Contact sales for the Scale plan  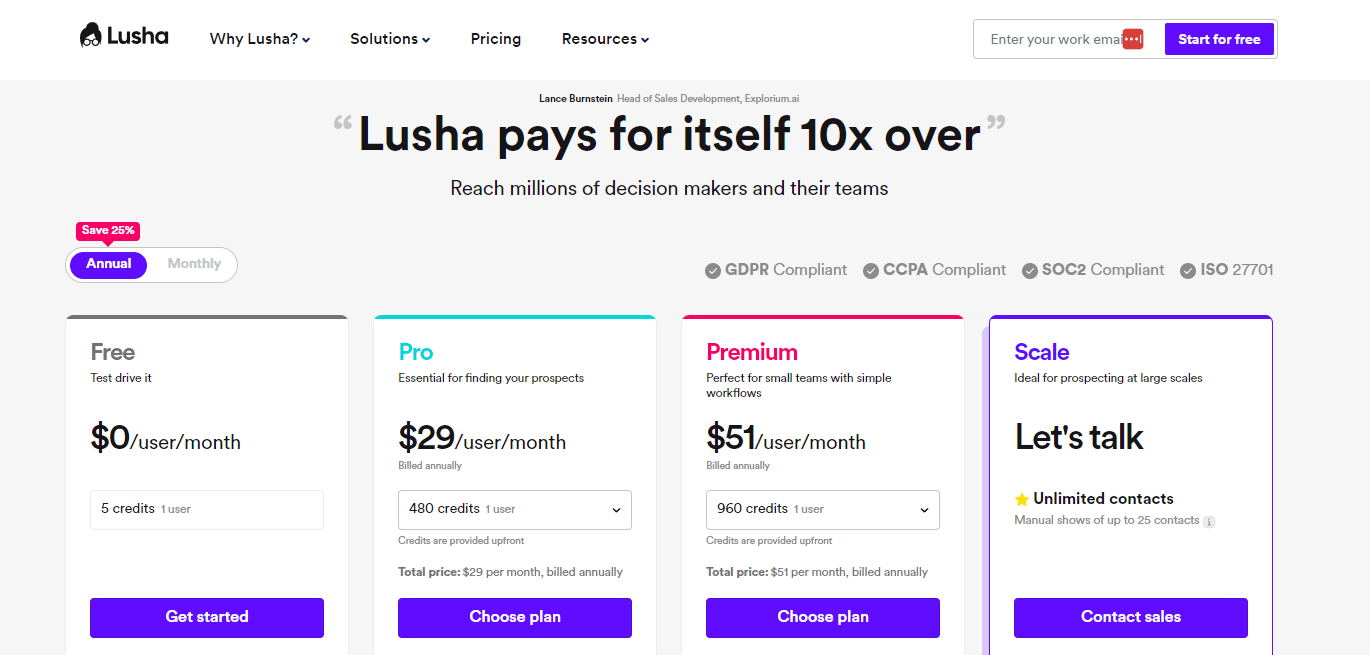[1130, 617]
